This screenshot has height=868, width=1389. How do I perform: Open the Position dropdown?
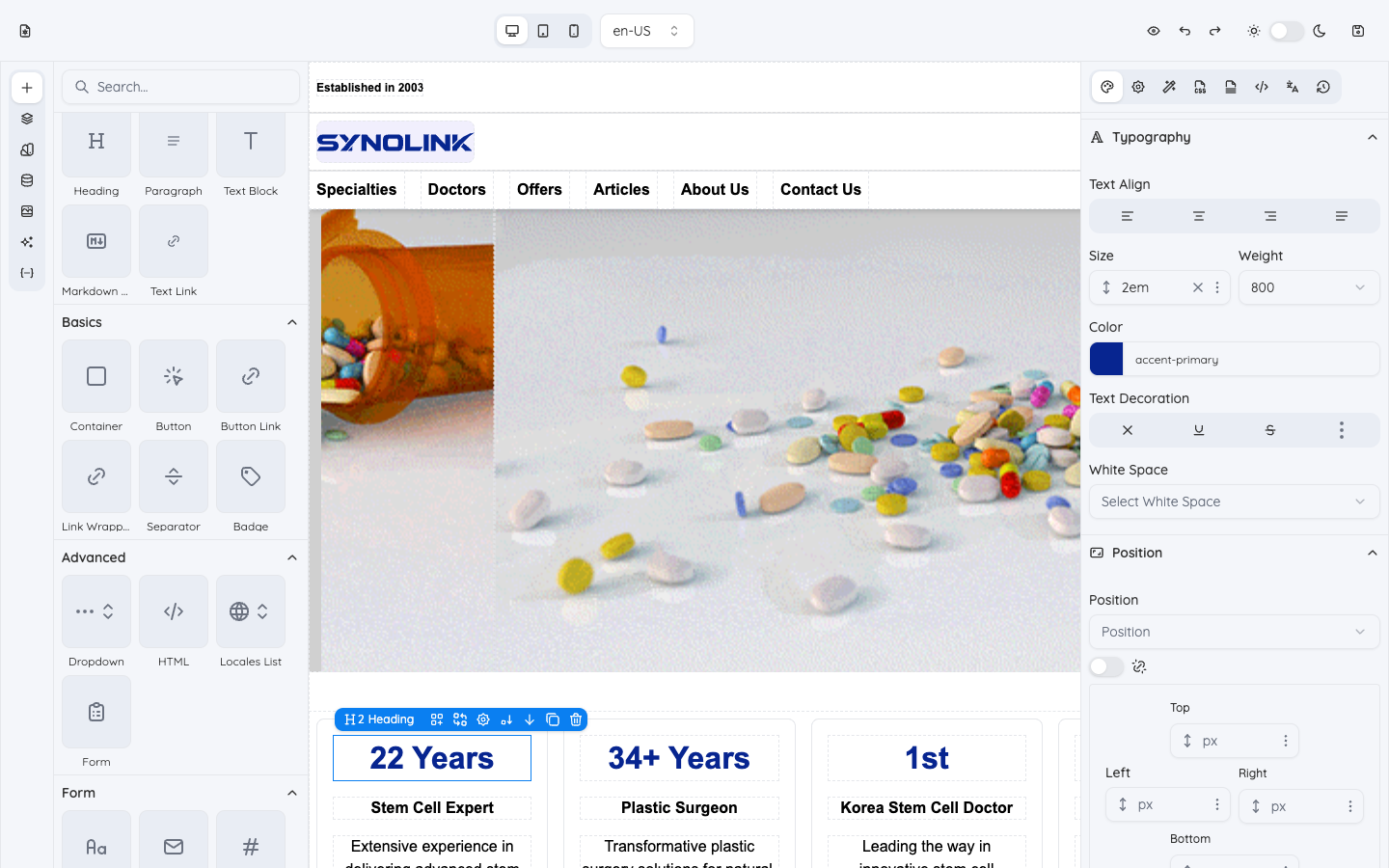[x=1235, y=632]
